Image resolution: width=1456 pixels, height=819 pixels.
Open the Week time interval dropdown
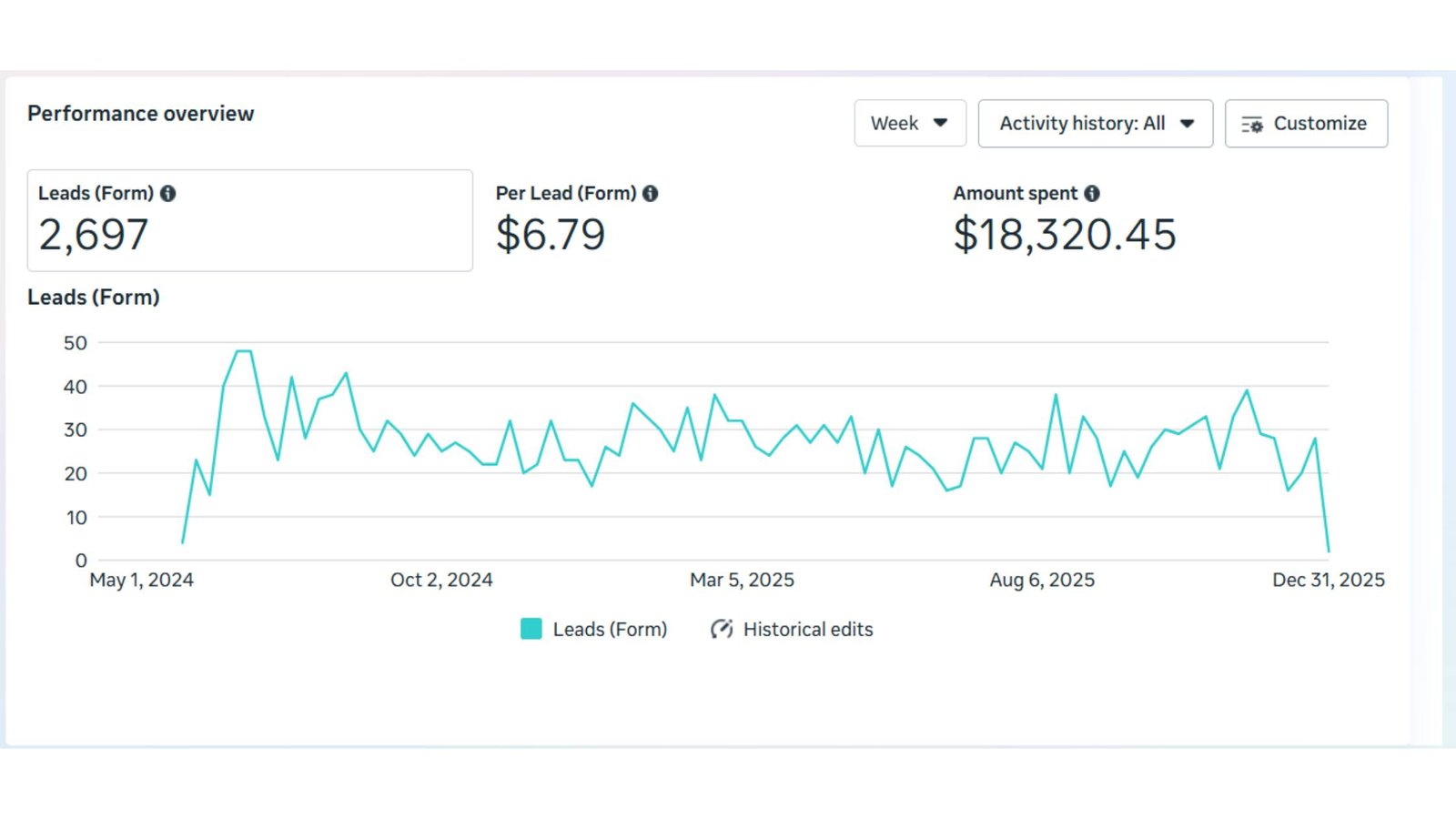coord(910,123)
